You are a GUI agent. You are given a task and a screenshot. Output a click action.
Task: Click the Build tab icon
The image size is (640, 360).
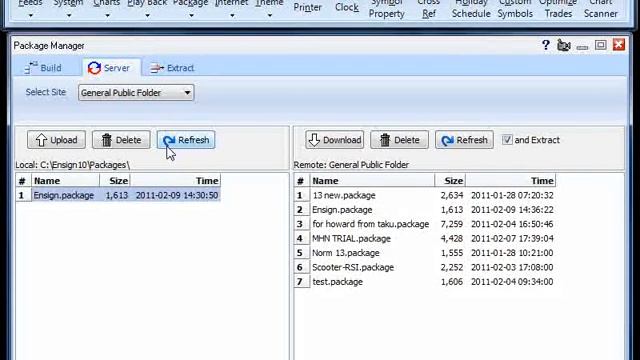31,68
